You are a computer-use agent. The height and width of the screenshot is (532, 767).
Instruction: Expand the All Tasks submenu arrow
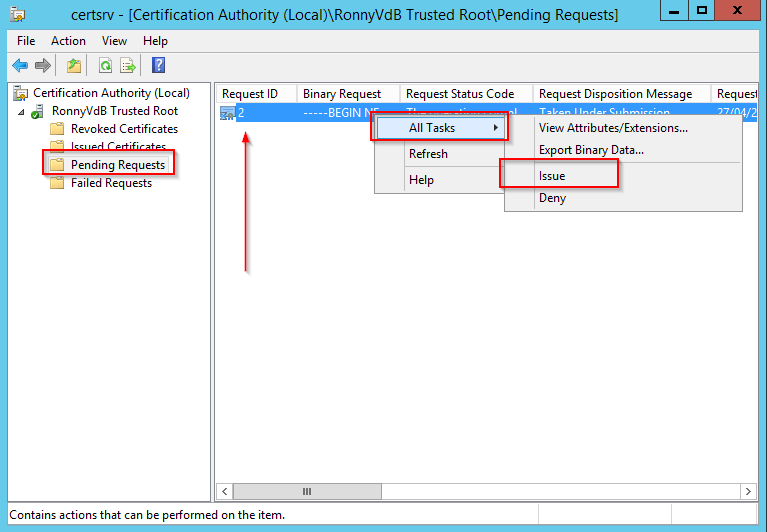tap(496, 128)
